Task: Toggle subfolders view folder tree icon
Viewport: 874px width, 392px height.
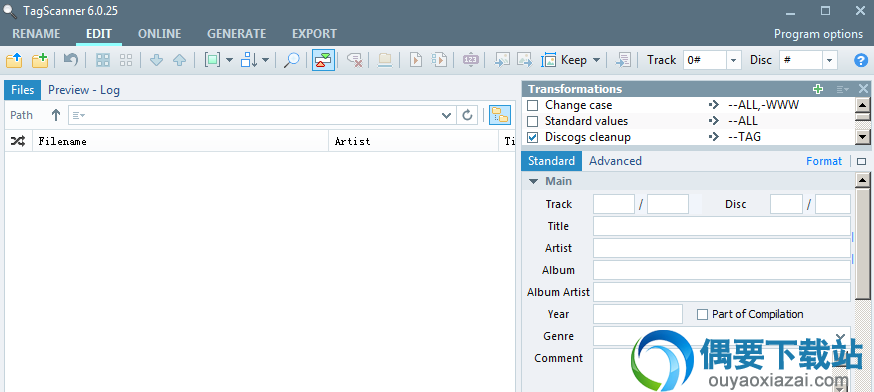Action: pyautogui.click(x=500, y=115)
